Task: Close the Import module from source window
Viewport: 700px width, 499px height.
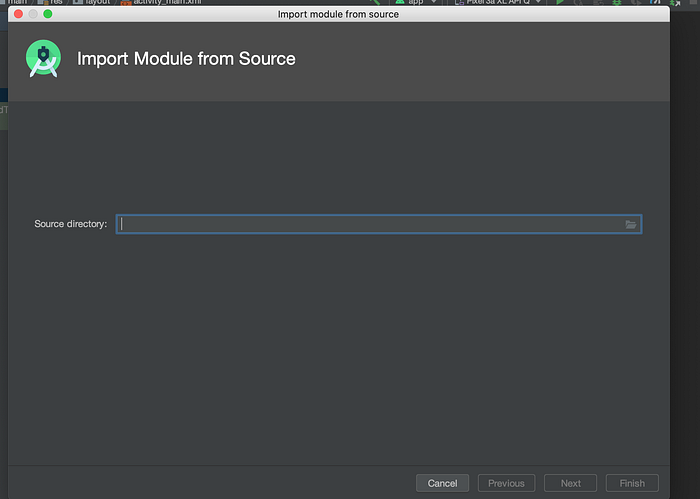Action: (x=18, y=14)
